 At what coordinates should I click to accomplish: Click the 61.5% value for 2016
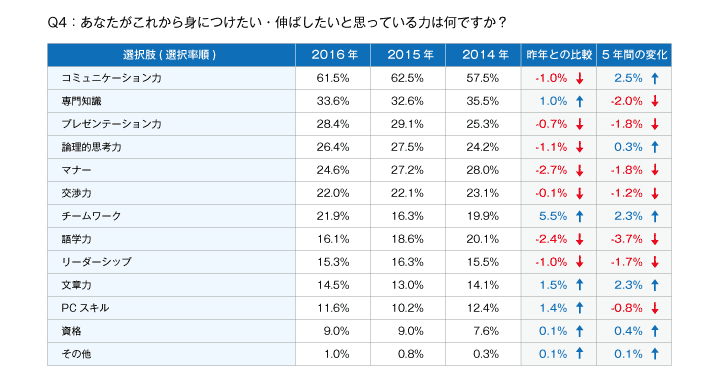[x=333, y=78]
